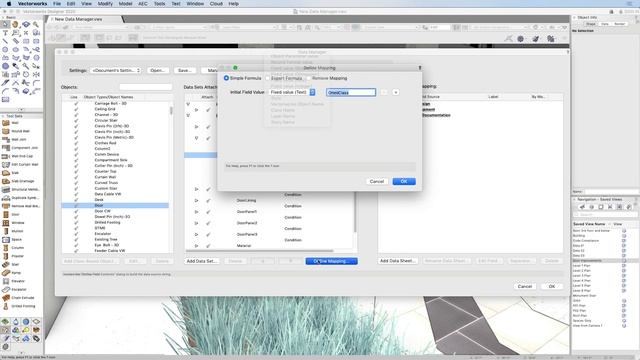Image resolution: width=640 pixels, height=360 pixels.
Task: Expand the DoorPanel3 field row
Action: click(x=196, y=235)
